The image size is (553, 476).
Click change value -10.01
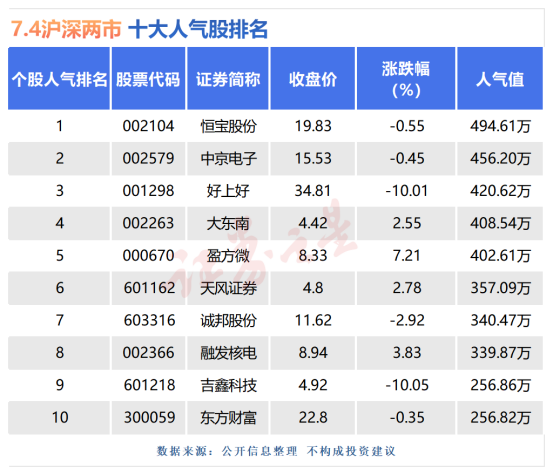click(407, 191)
